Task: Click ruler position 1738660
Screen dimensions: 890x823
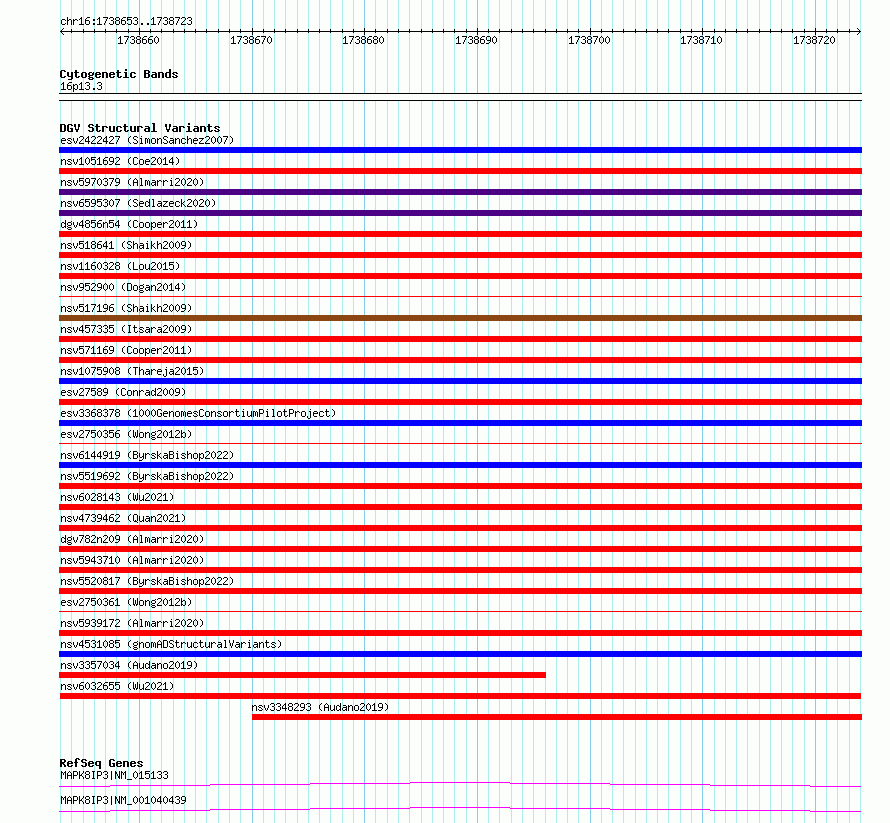Action: pyautogui.click(x=138, y=40)
